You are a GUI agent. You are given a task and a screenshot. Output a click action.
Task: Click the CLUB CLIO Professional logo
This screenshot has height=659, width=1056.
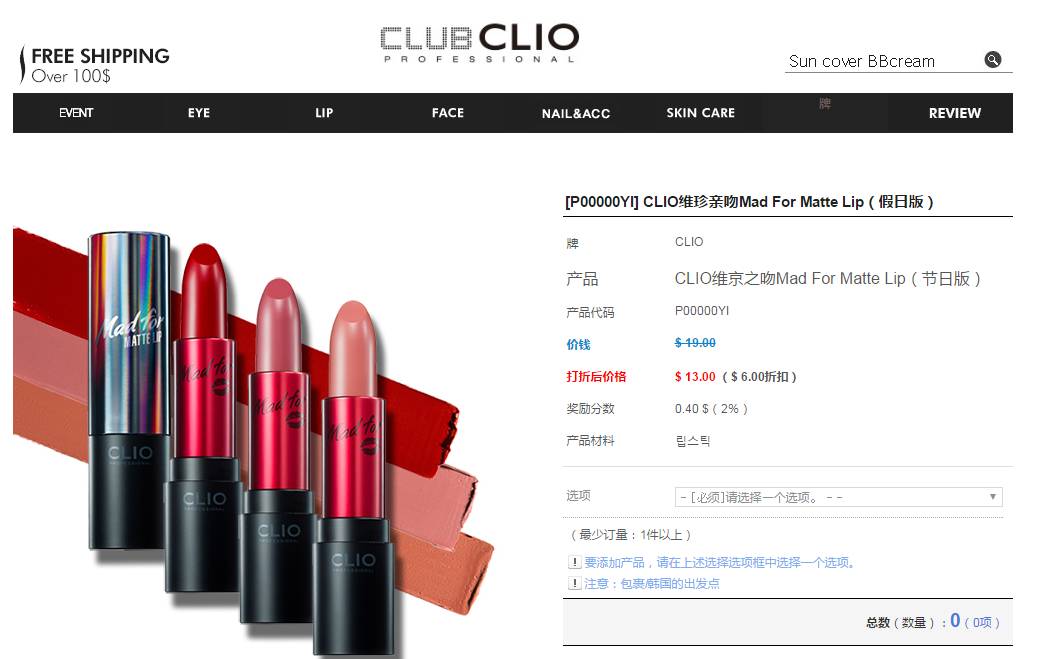[479, 44]
